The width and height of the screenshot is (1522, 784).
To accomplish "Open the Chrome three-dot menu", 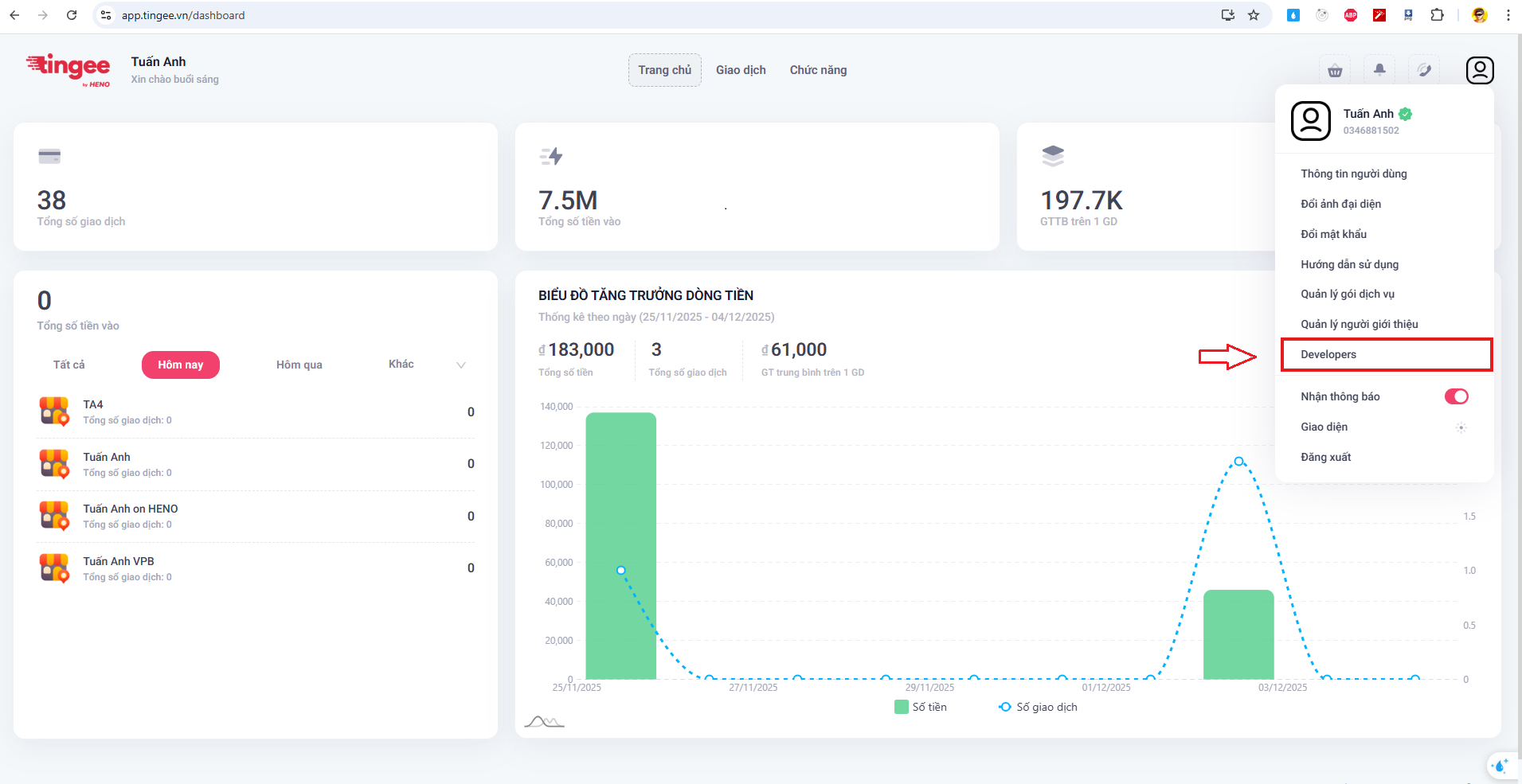I will (1508, 15).
